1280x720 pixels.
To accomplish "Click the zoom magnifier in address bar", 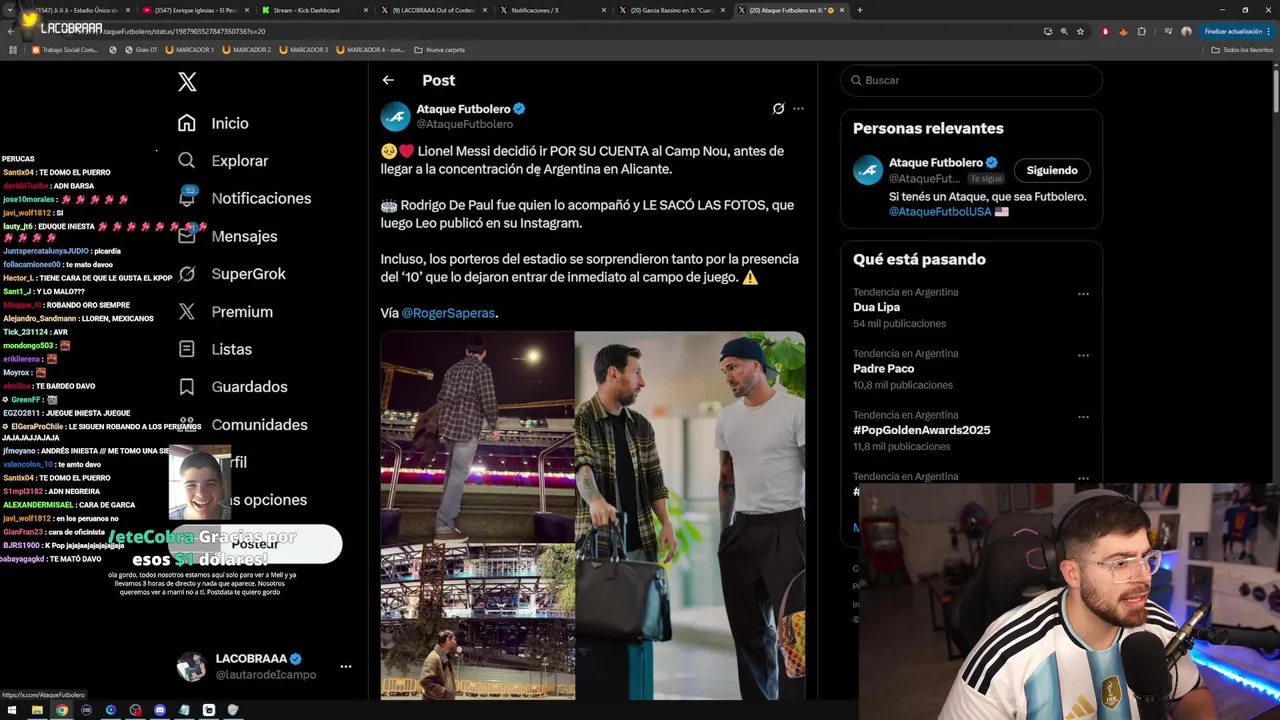I will 1064,32.
